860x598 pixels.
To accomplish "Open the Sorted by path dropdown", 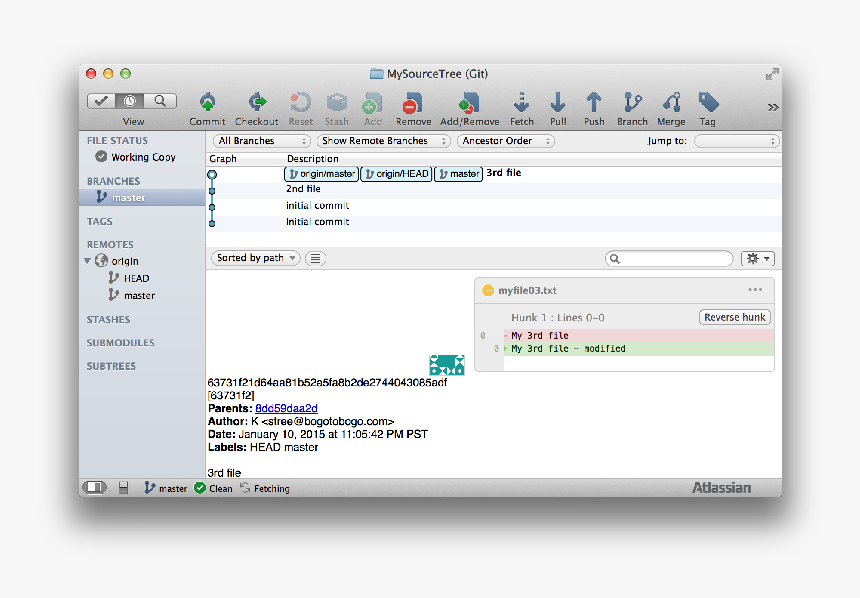I will (256, 258).
